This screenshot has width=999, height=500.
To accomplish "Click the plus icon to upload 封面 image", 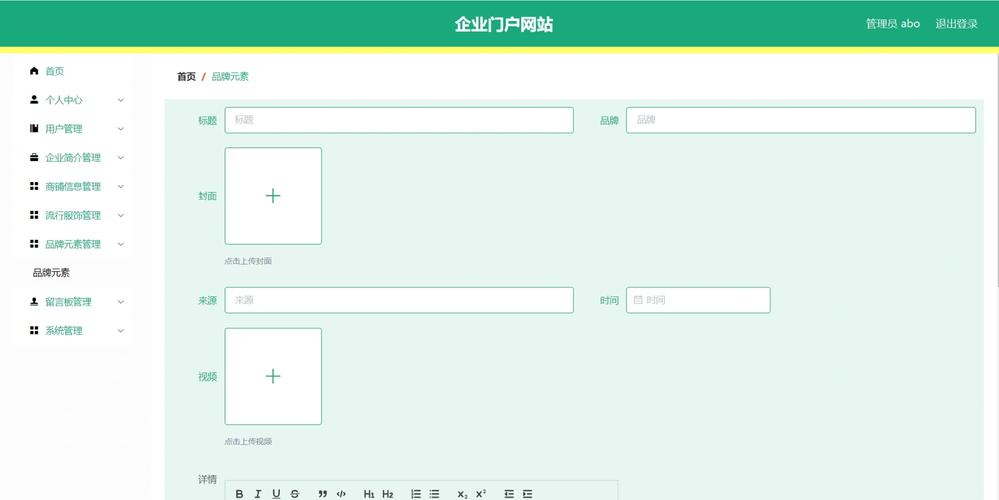I will pyautogui.click(x=273, y=196).
